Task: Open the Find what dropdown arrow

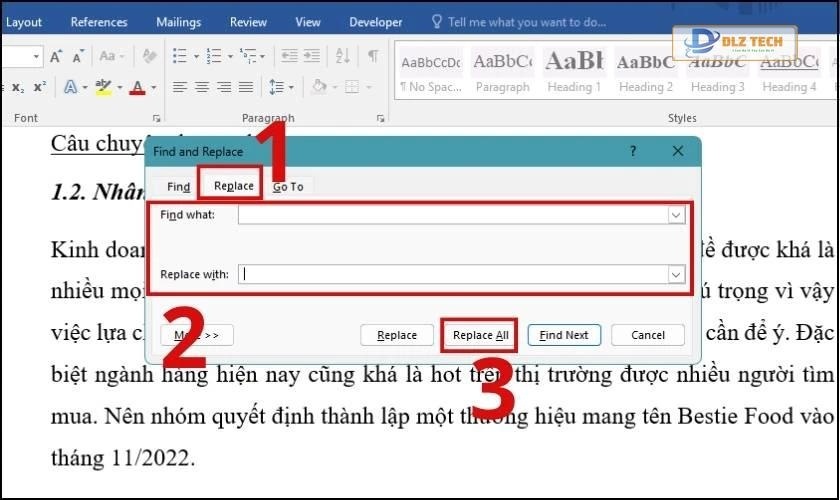Action: tap(676, 215)
